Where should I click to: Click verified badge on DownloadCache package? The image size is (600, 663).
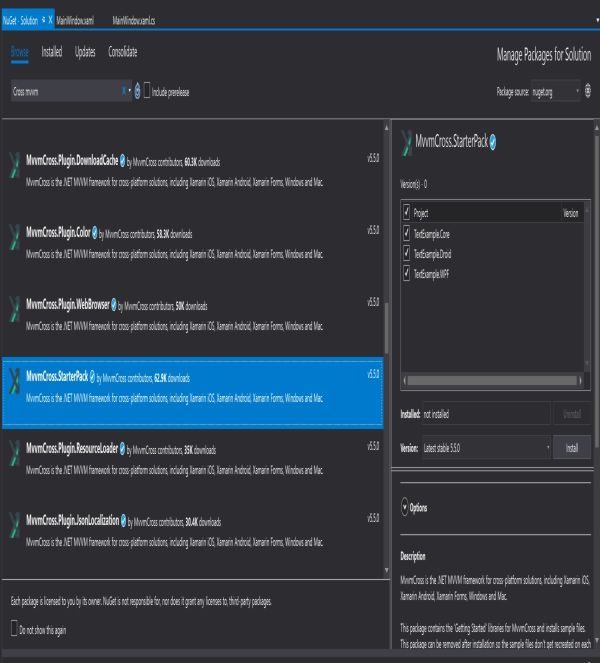pos(122,161)
